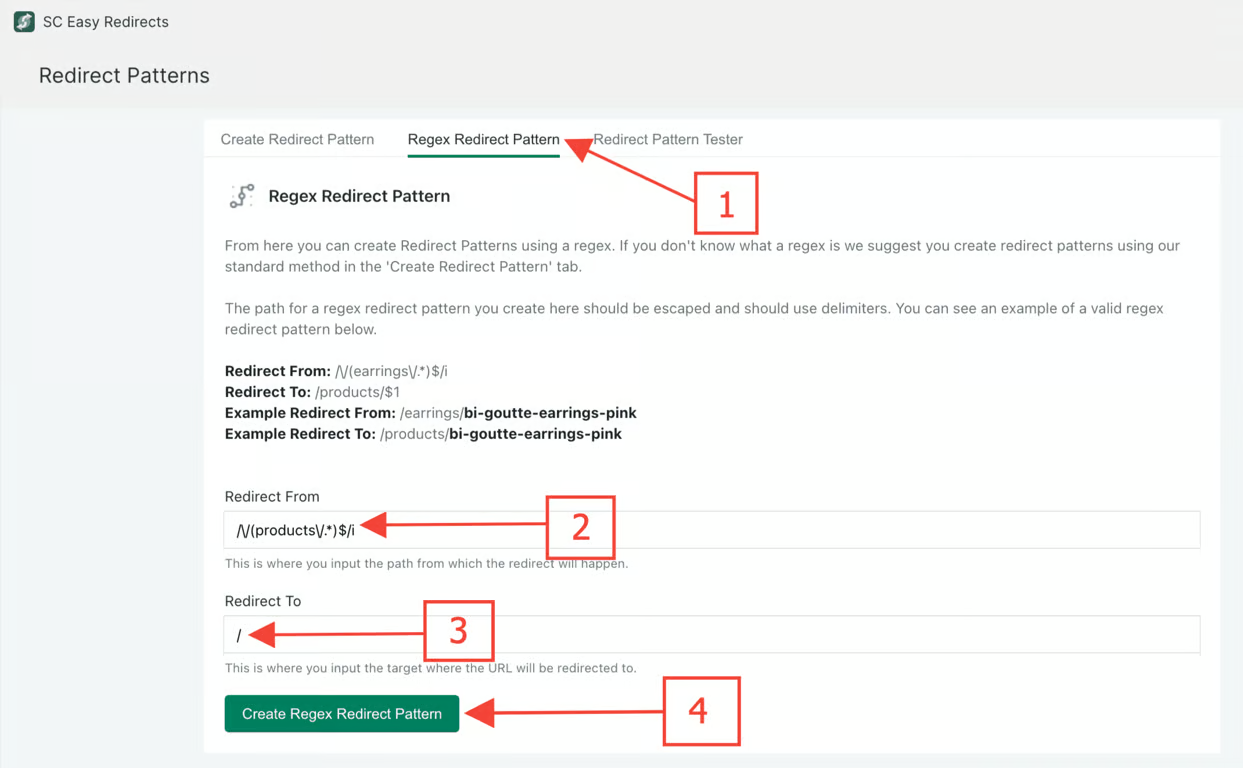Click the Create Regex Redirect Pattern button
The image size is (1243, 768).
pos(341,714)
